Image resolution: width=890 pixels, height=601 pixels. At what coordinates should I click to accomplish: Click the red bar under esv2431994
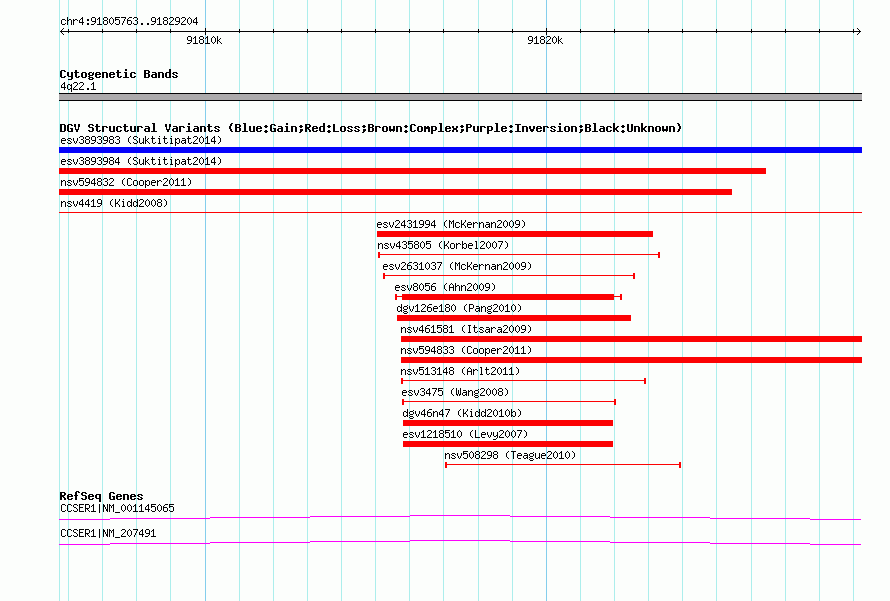click(515, 234)
